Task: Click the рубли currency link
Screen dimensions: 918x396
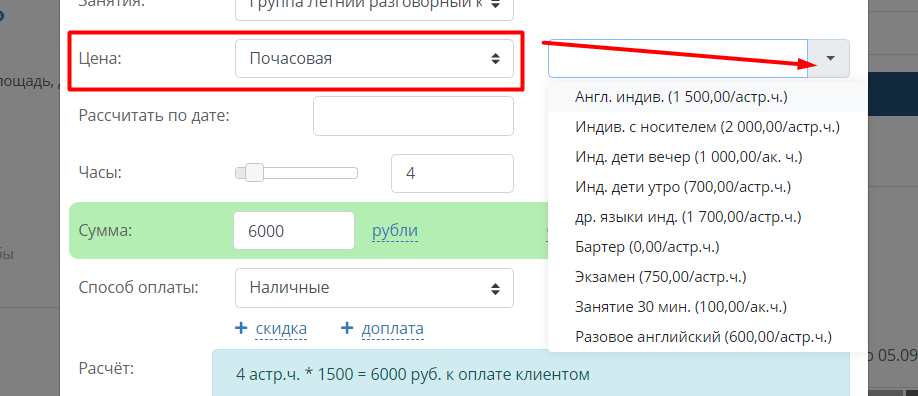Action: (395, 231)
